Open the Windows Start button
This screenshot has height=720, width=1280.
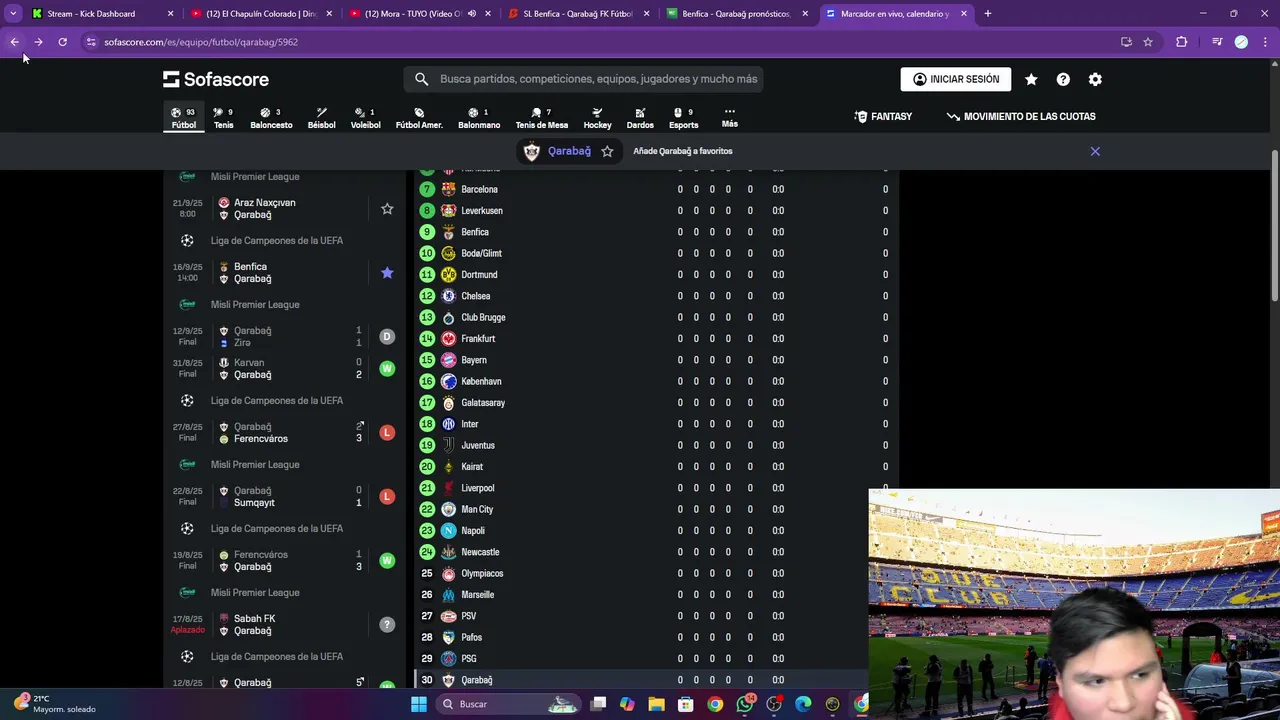tap(419, 704)
